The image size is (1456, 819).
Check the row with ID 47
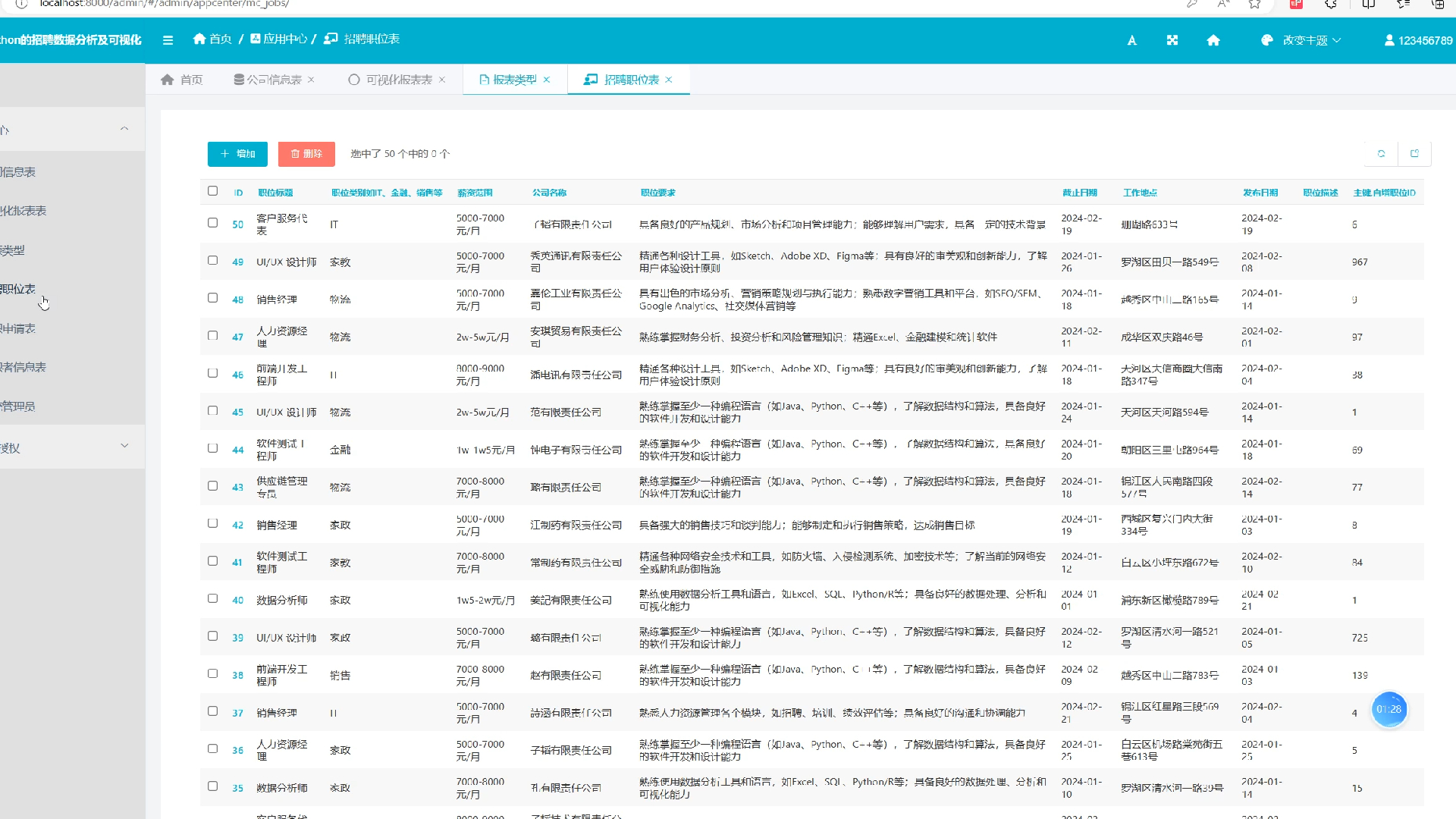coord(213,335)
